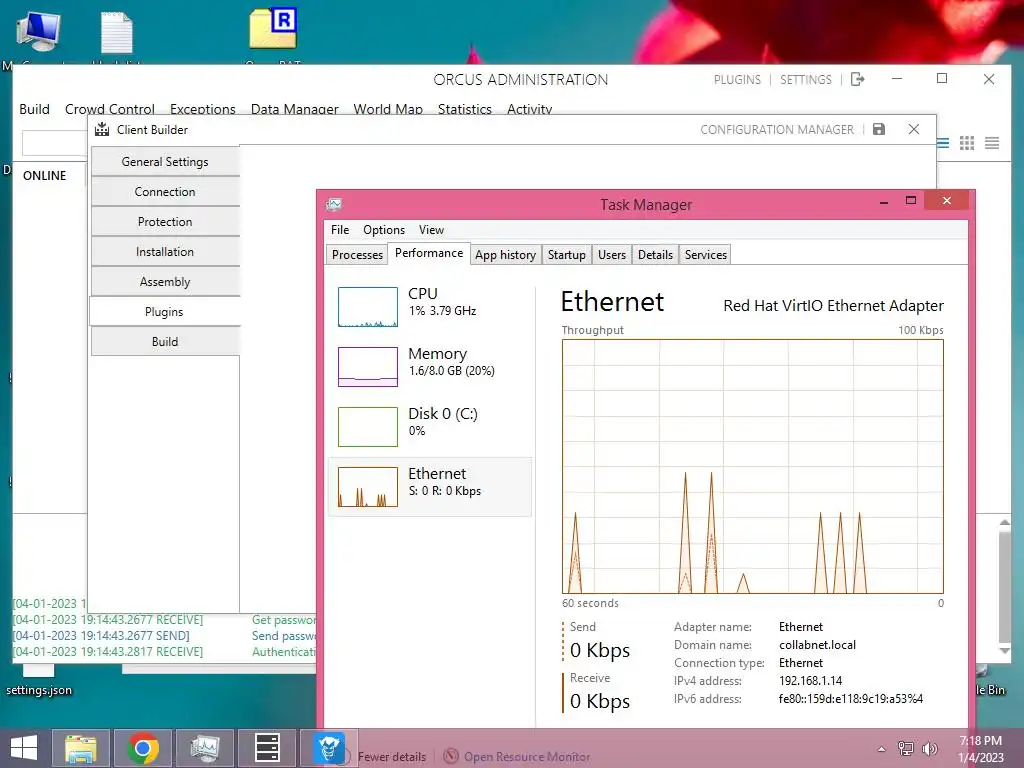
Task: Show hidden tray icons arrow
Action: click(x=882, y=749)
